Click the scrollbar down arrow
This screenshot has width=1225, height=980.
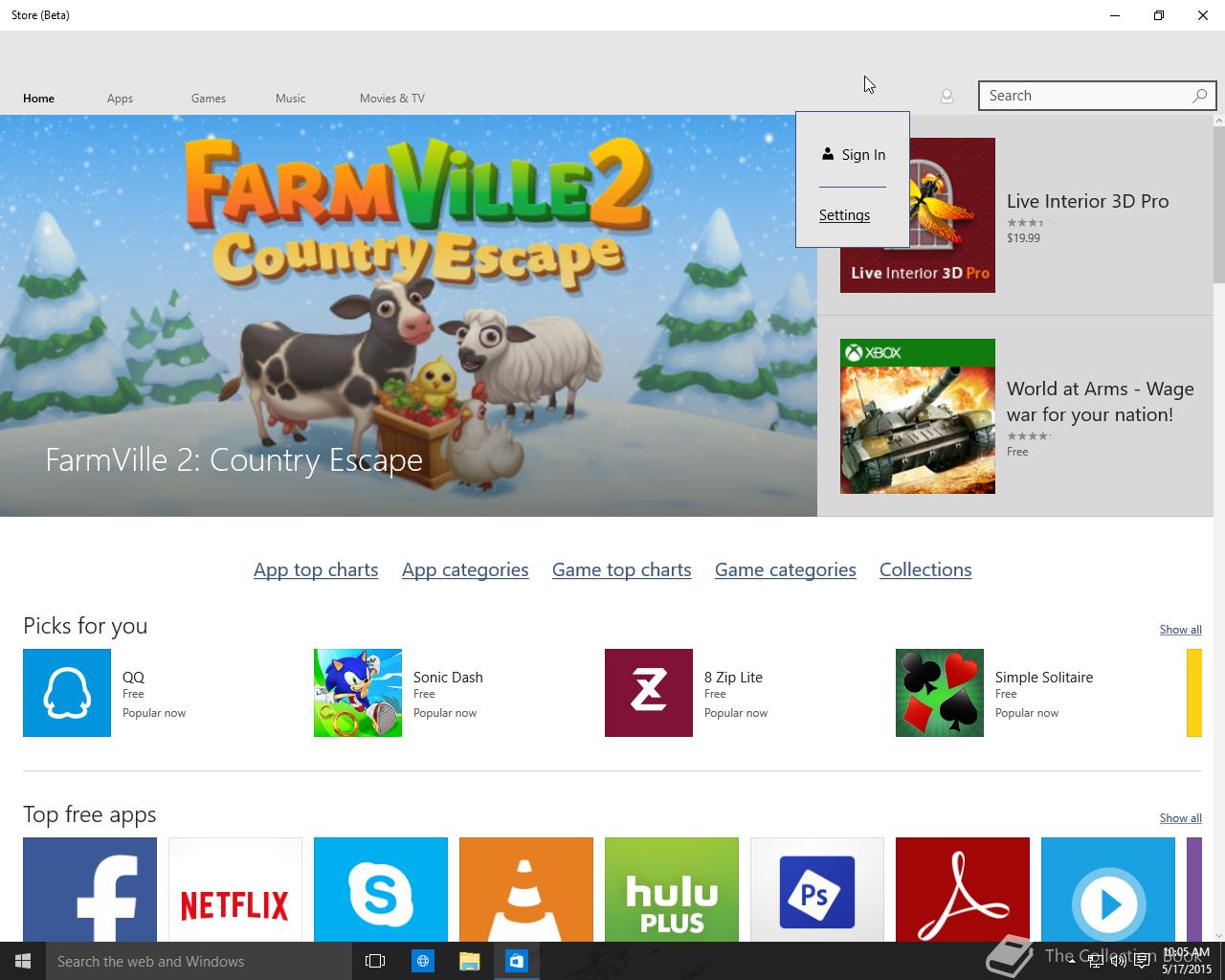pos(1218,935)
